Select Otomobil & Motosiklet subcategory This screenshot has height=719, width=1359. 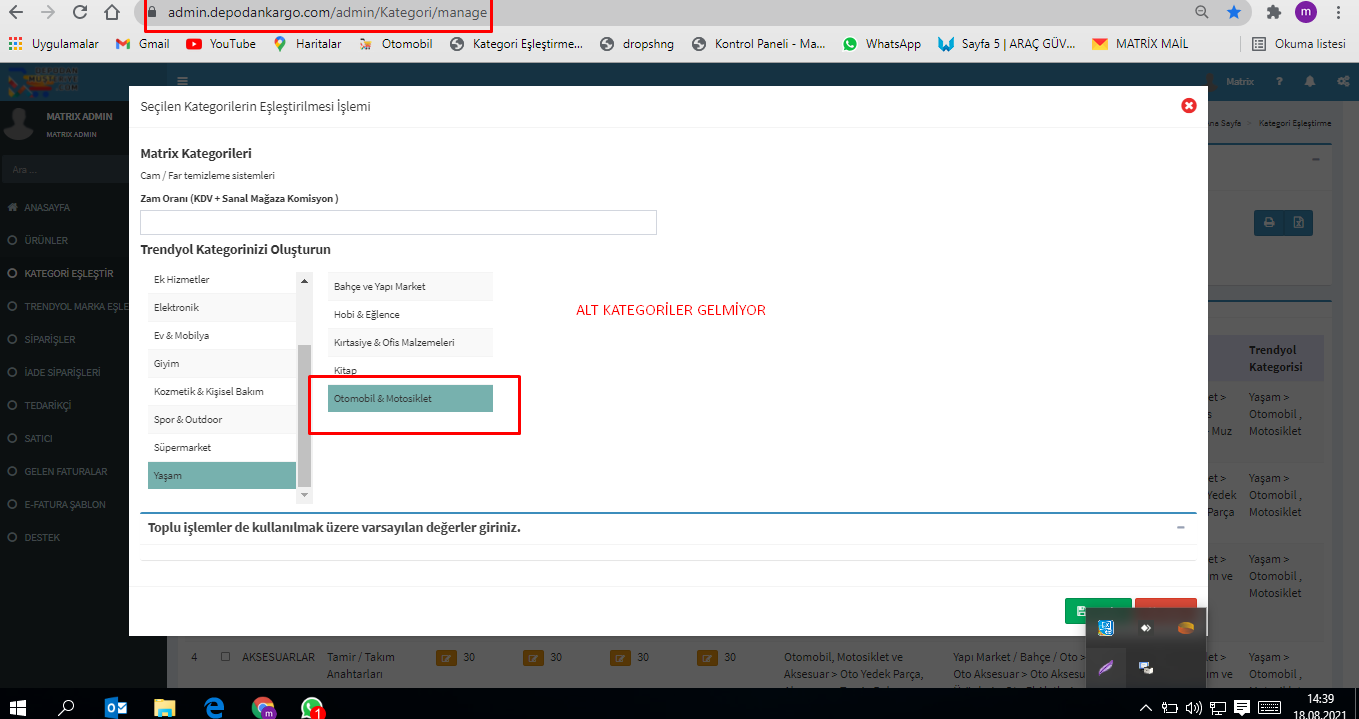point(410,399)
